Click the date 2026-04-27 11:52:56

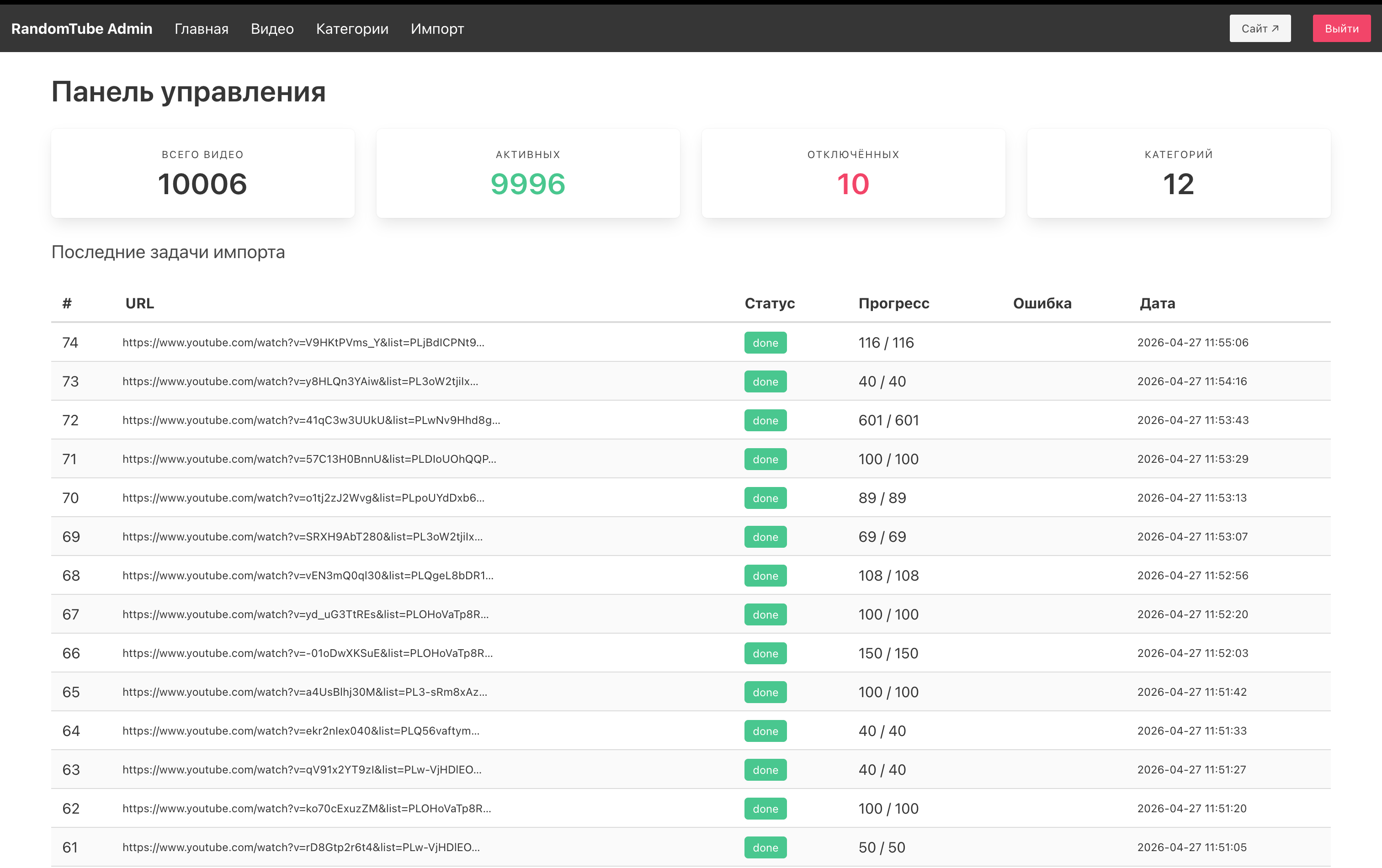point(1193,576)
